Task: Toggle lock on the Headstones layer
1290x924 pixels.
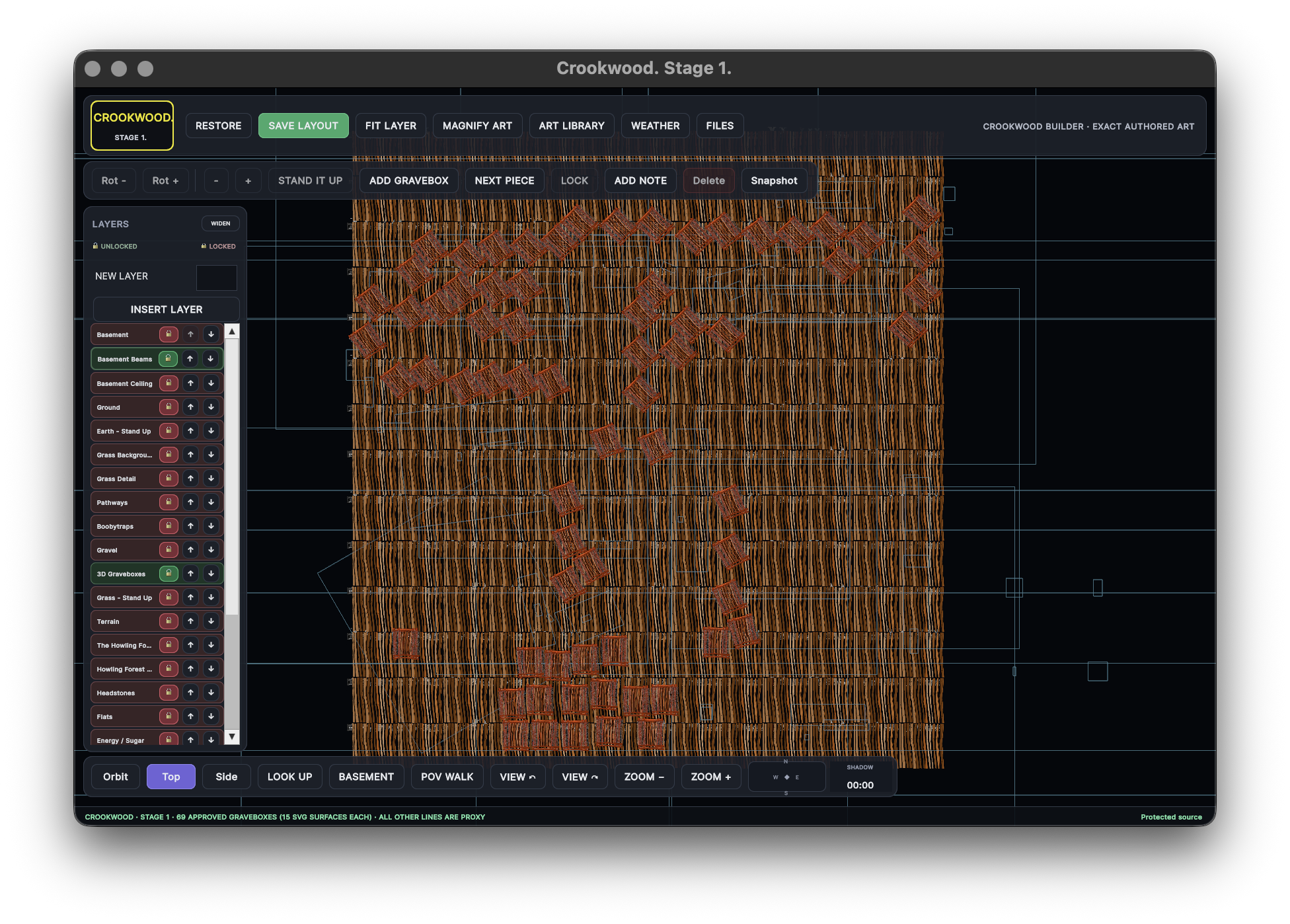Action: point(169,693)
